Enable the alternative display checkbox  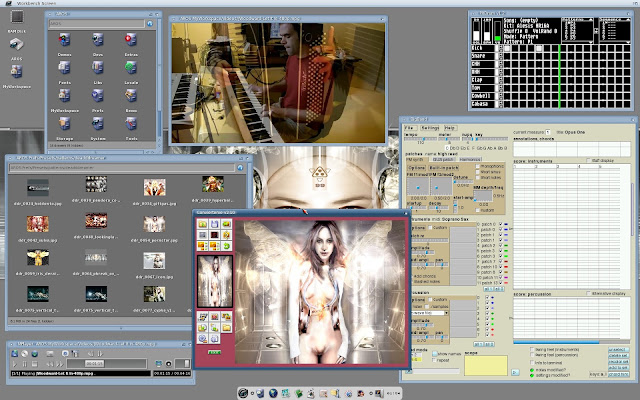(588, 293)
